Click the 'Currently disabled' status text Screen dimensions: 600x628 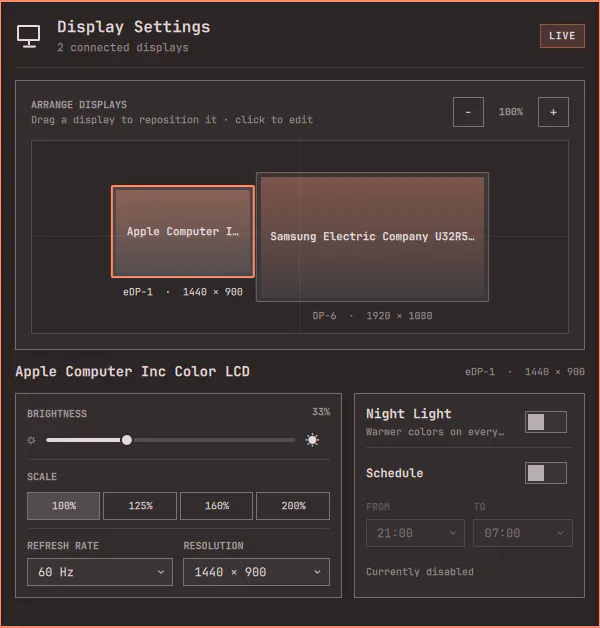[420, 572]
